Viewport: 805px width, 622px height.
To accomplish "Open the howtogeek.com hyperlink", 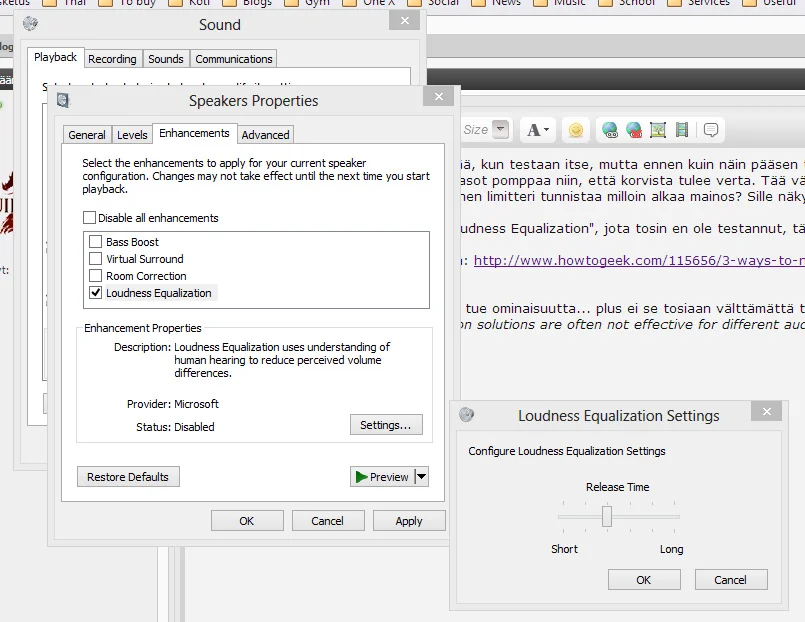I will [x=638, y=261].
